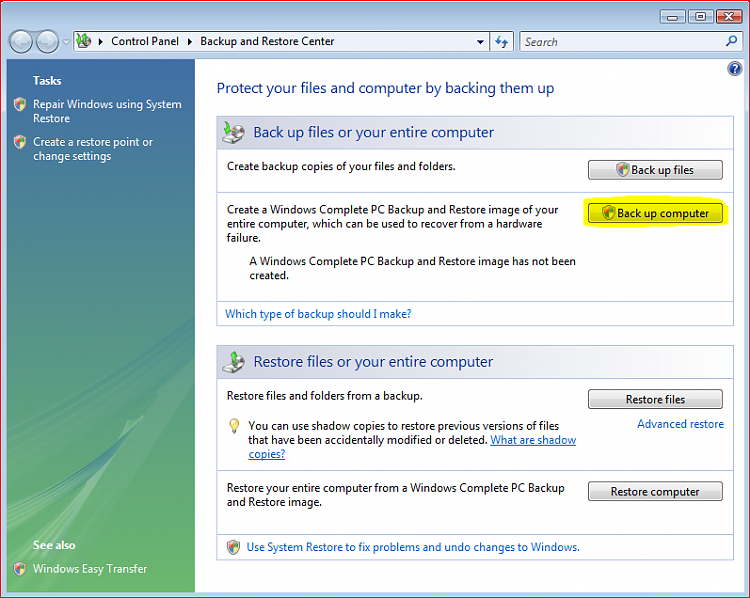
Task: Expand the chevron before Control Panel
Action: click(100, 42)
